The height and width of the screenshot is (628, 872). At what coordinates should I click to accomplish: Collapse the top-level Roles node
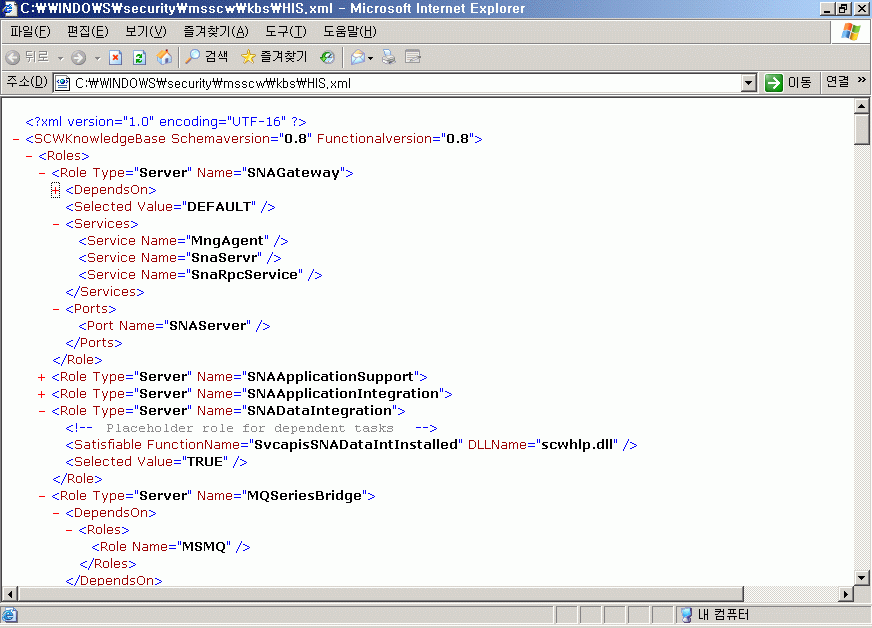tap(29, 156)
